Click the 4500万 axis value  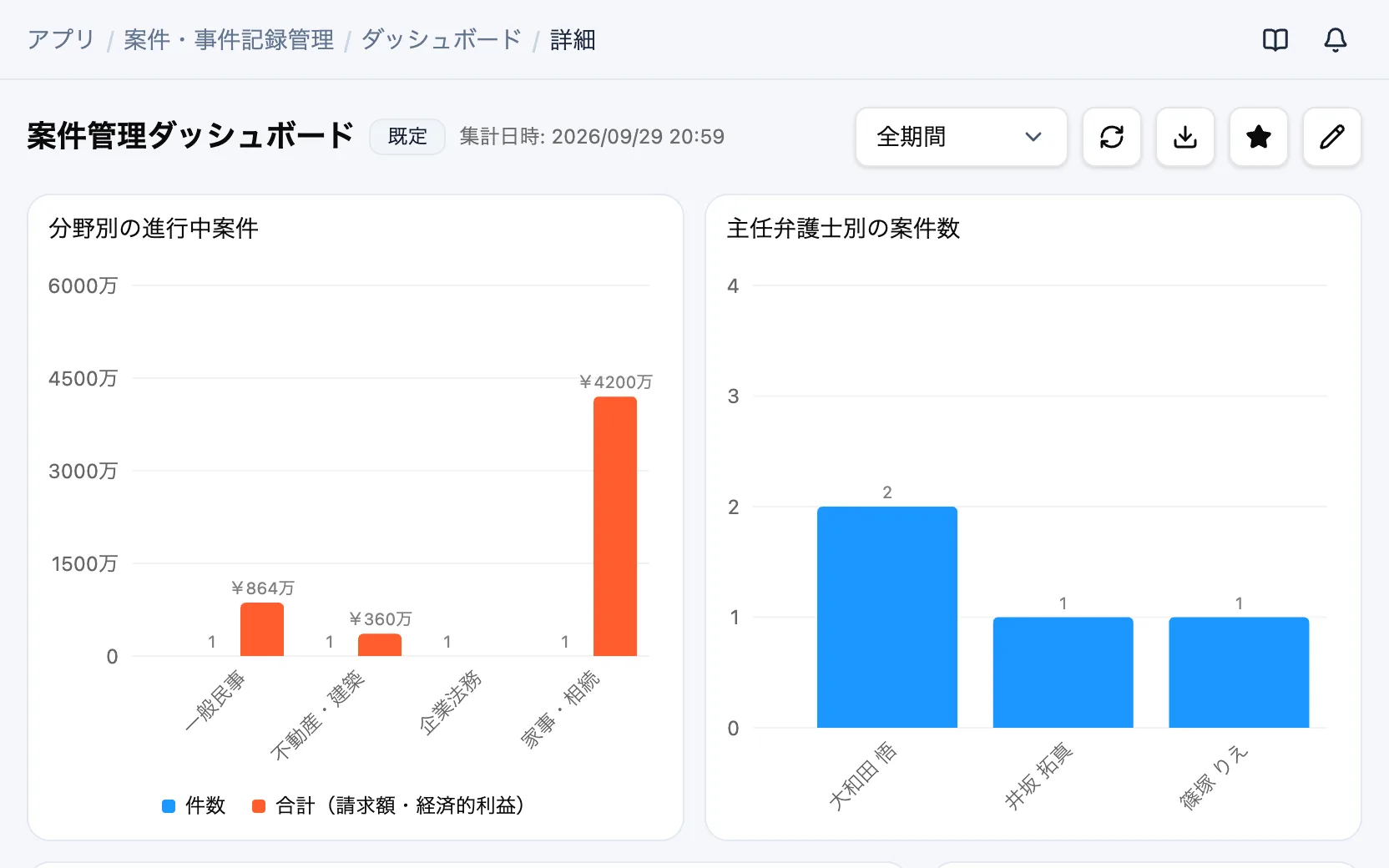click(x=83, y=379)
